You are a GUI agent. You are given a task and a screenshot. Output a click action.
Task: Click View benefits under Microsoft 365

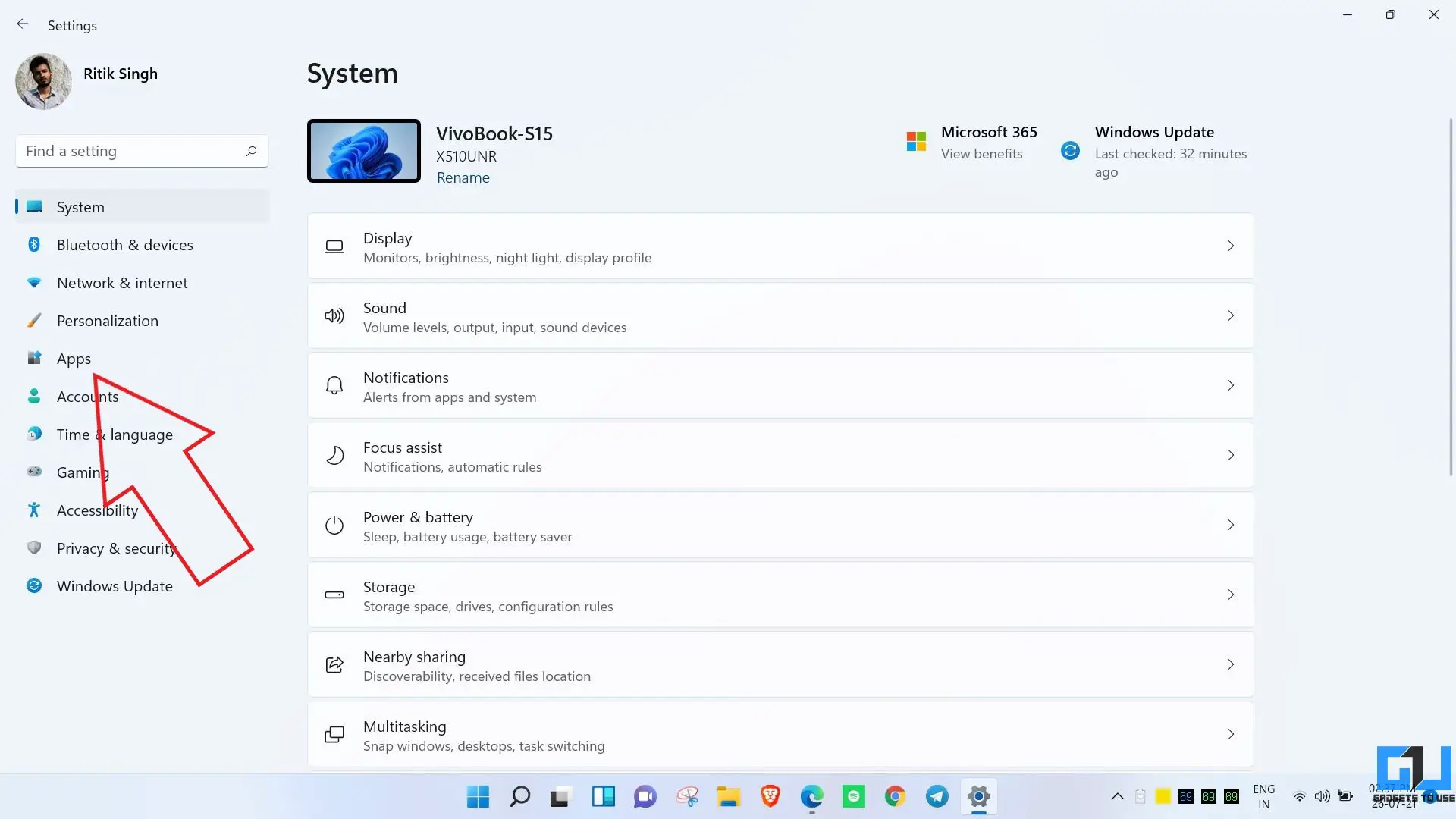(981, 154)
